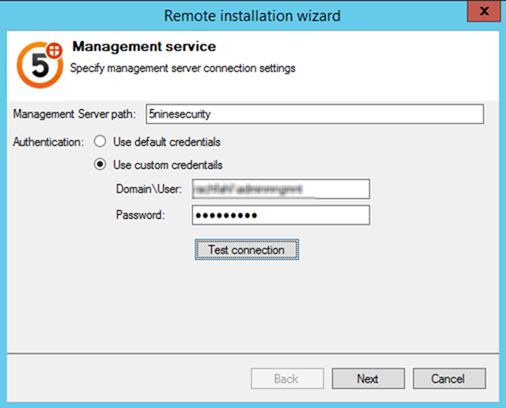Click the disabled Back button
The height and width of the screenshot is (408, 506).
coord(287,379)
